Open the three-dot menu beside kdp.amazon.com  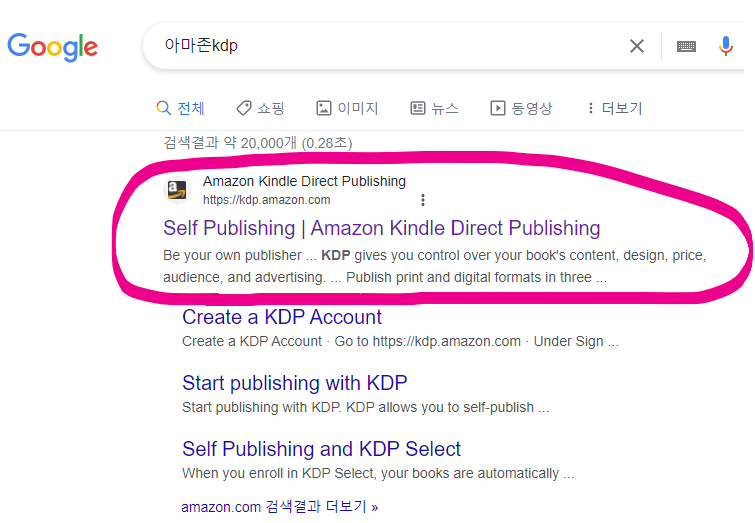pos(423,200)
